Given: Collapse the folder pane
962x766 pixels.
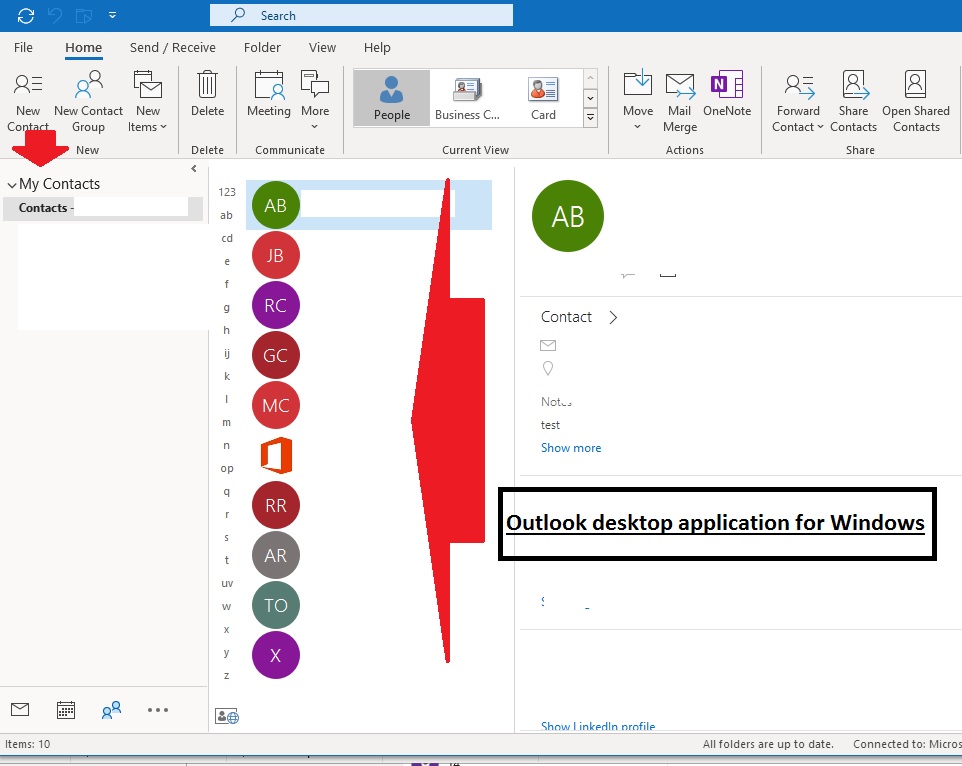Looking at the screenshot, I should coord(194,169).
